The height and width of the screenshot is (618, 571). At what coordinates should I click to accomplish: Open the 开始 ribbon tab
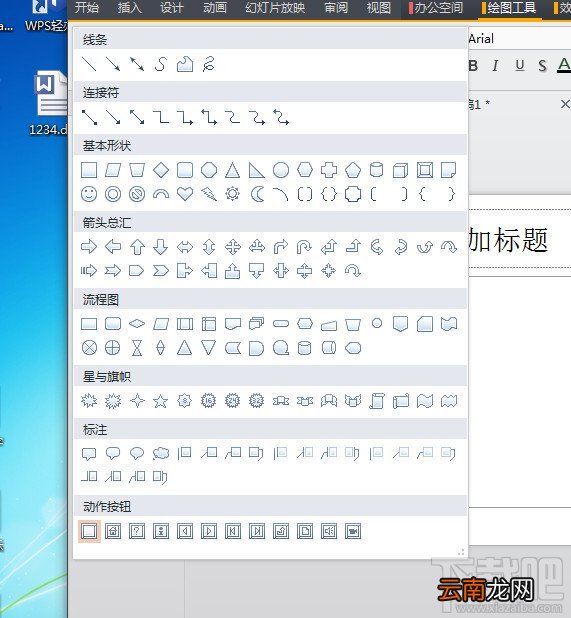[87, 7]
